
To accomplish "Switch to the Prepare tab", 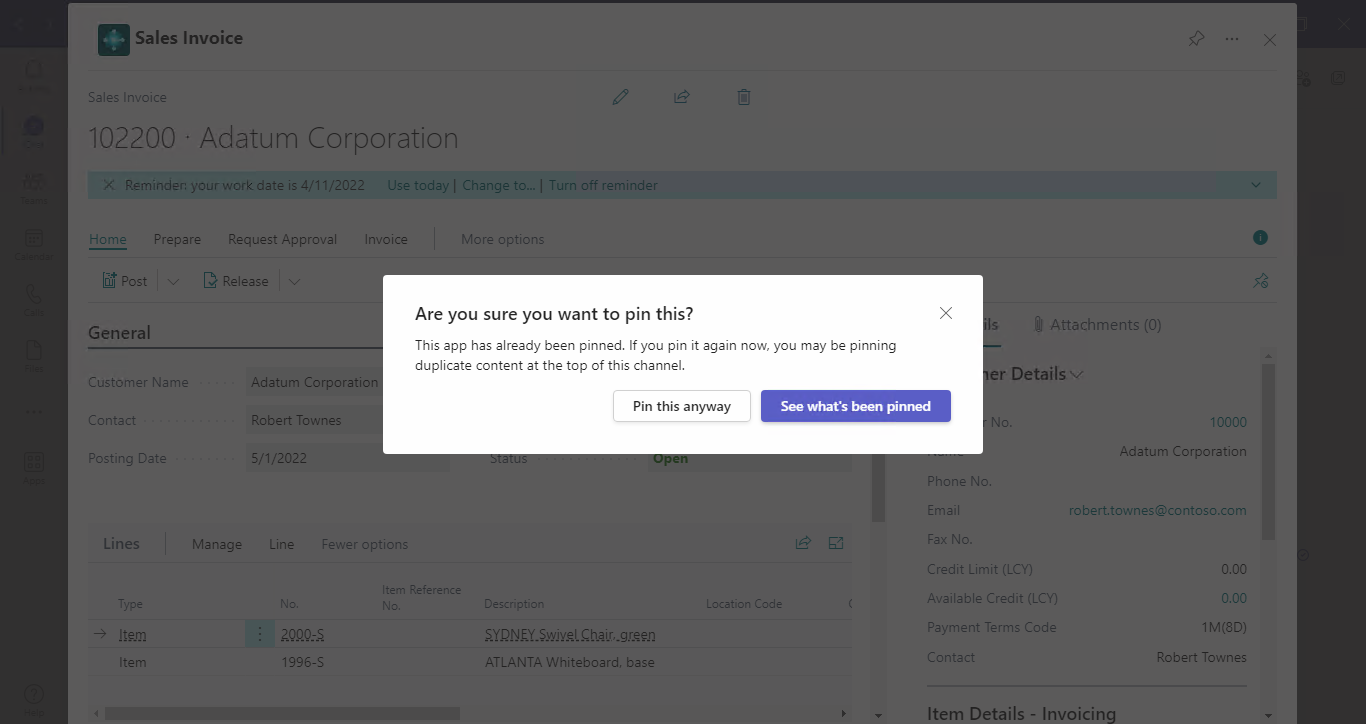I will (177, 239).
